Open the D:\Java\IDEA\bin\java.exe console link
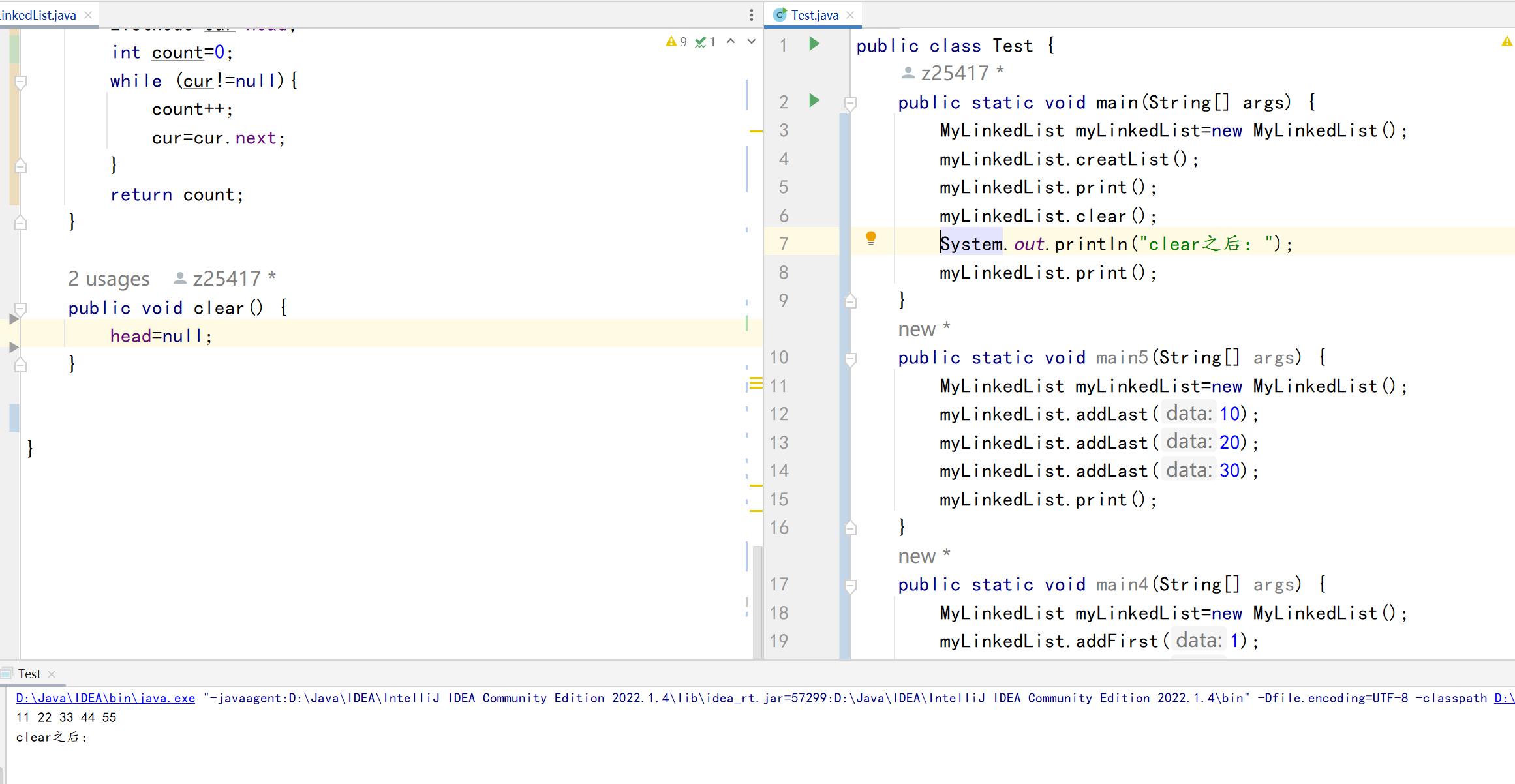 click(x=106, y=698)
